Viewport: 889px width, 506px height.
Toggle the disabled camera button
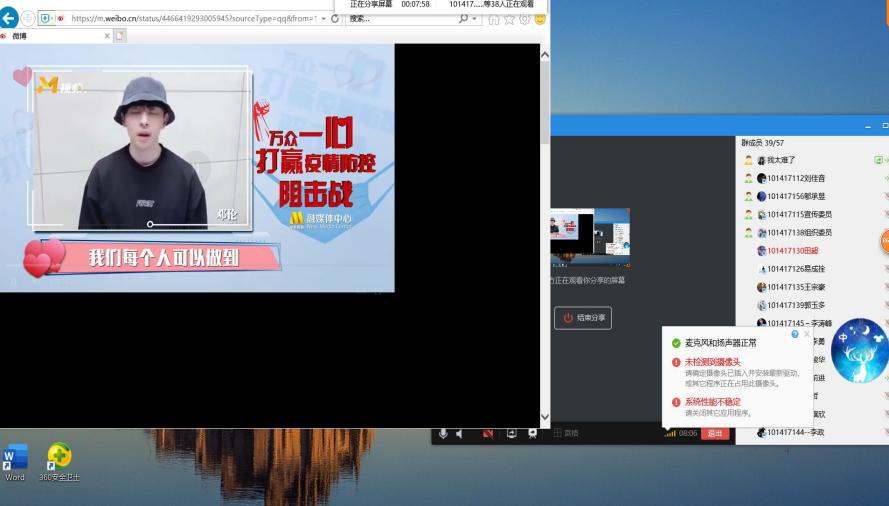(x=488, y=434)
